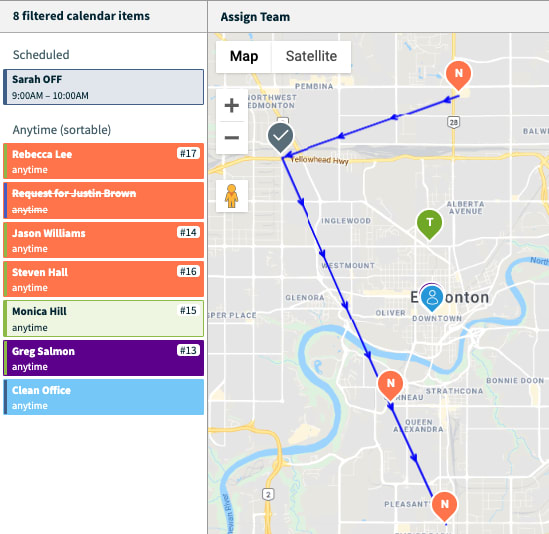Image resolution: width=549 pixels, height=534 pixels.
Task: Click the N pin near Garneau
Action: click(x=390, y=386)
